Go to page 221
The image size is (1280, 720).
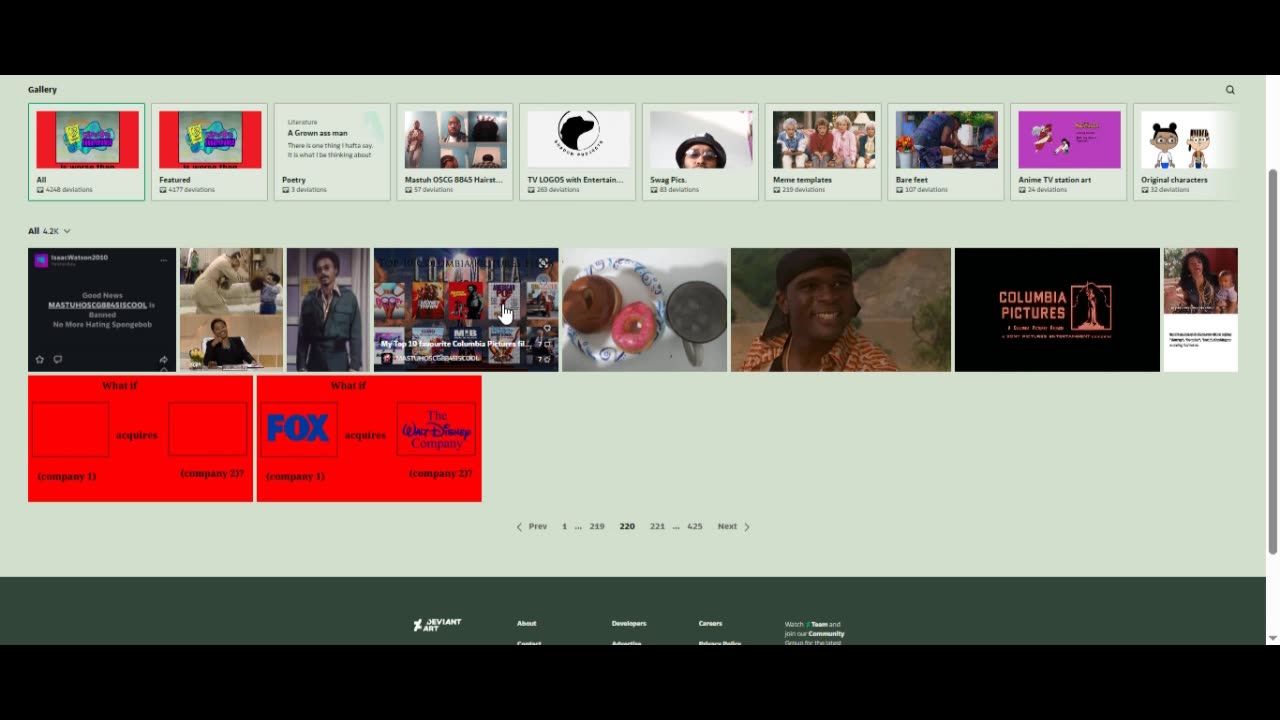pyautogui.click(x=657, y=526)
